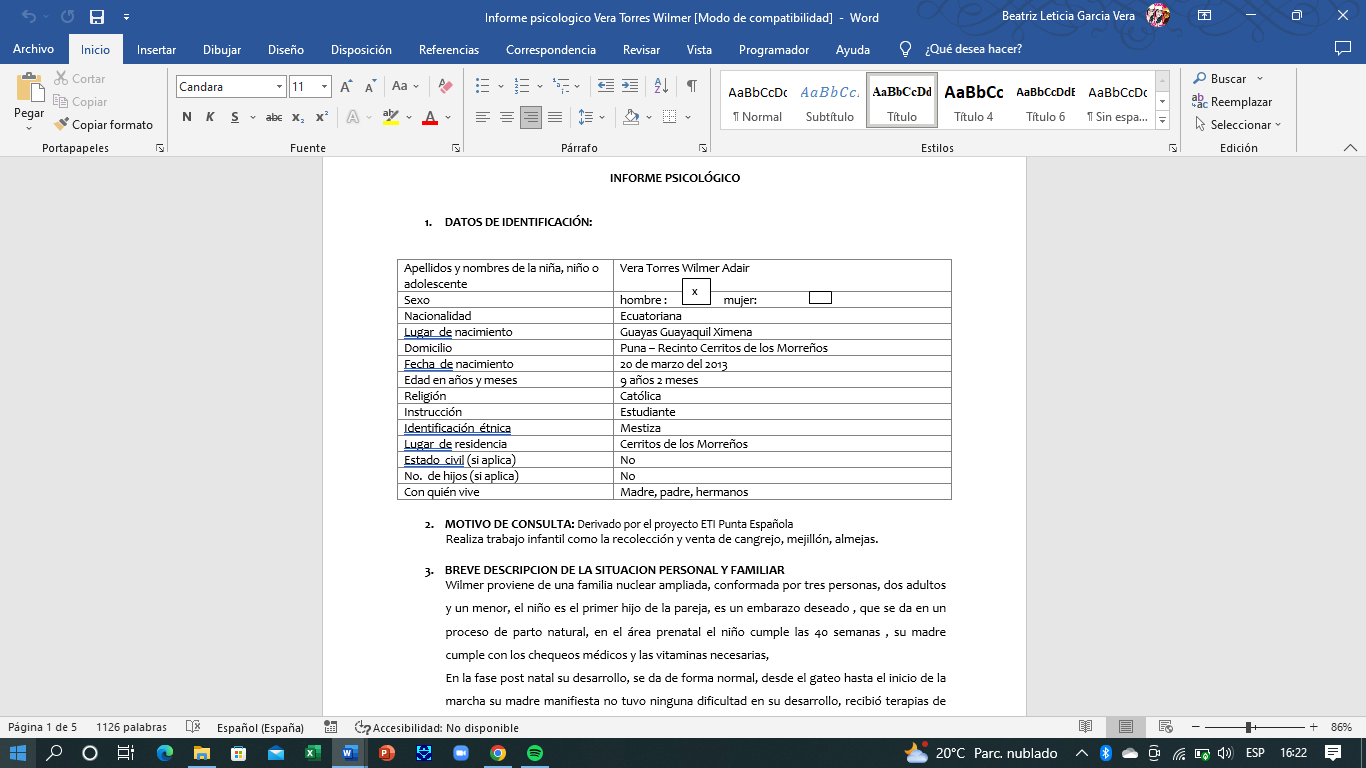Check the empty mujer checkbox

[x=820, y=298]
